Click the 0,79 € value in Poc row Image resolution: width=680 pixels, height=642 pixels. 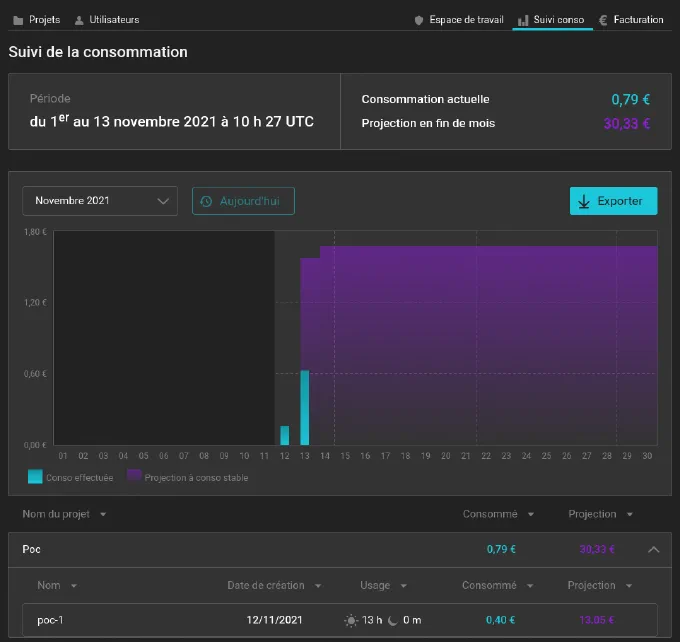[501, 549]
